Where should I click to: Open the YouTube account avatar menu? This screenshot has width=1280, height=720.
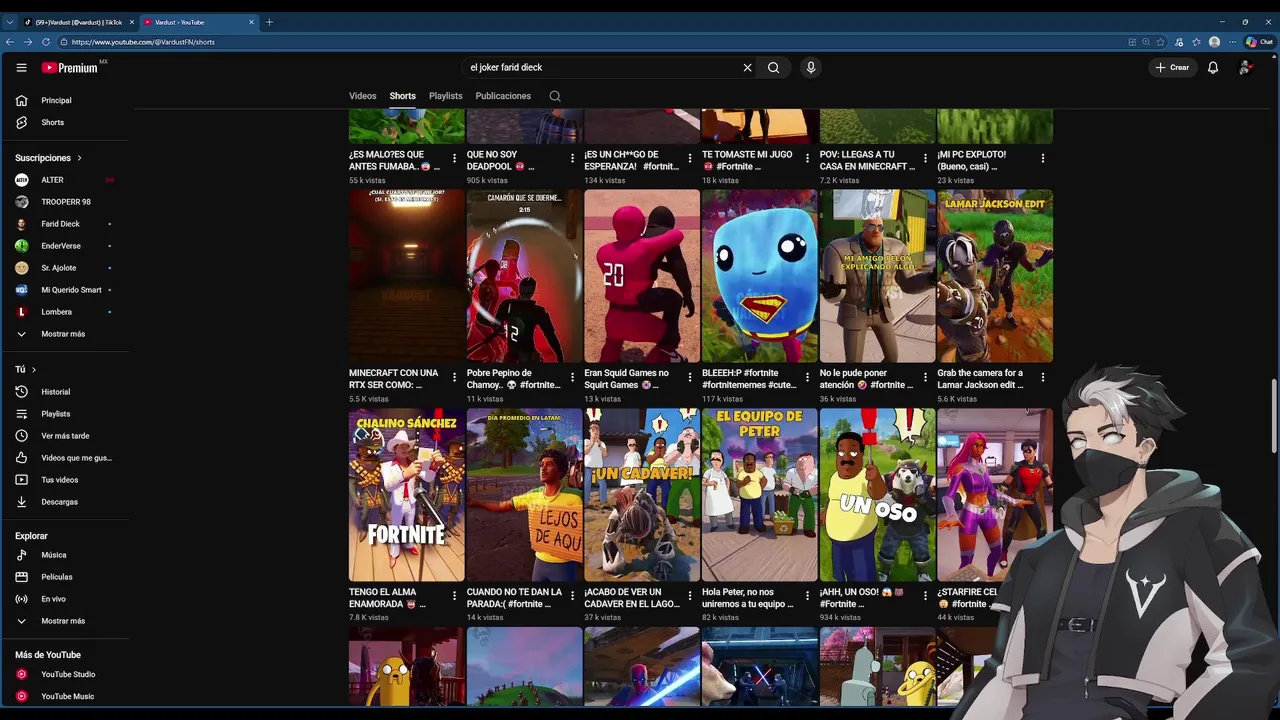tap(1245, 67)
